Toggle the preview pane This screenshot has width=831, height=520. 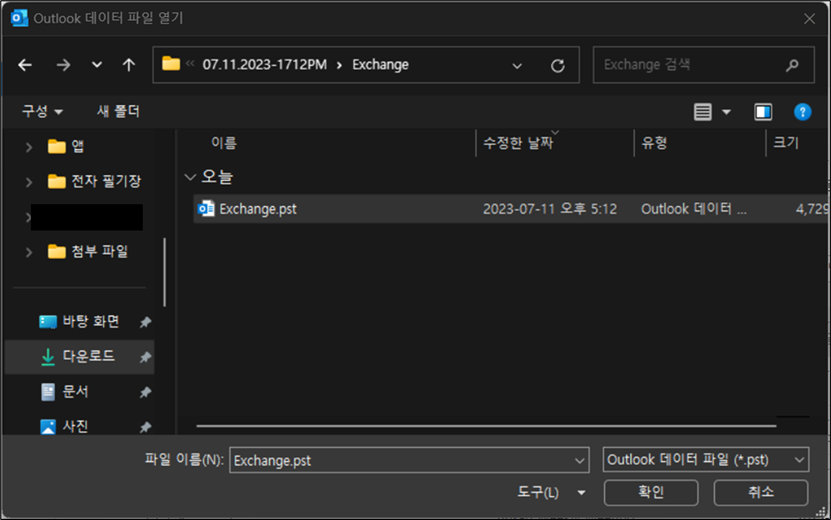tap(763, 112)
